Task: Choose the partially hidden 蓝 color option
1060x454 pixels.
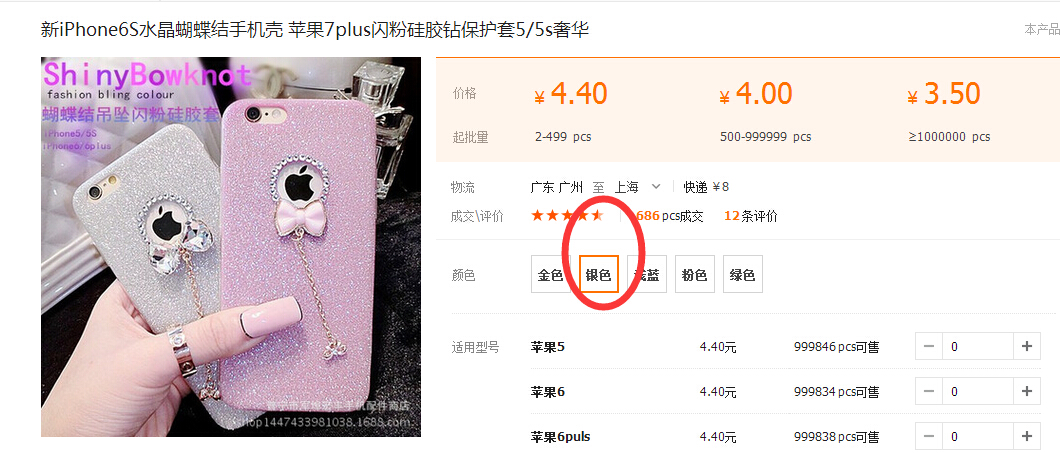Action: 647,274
